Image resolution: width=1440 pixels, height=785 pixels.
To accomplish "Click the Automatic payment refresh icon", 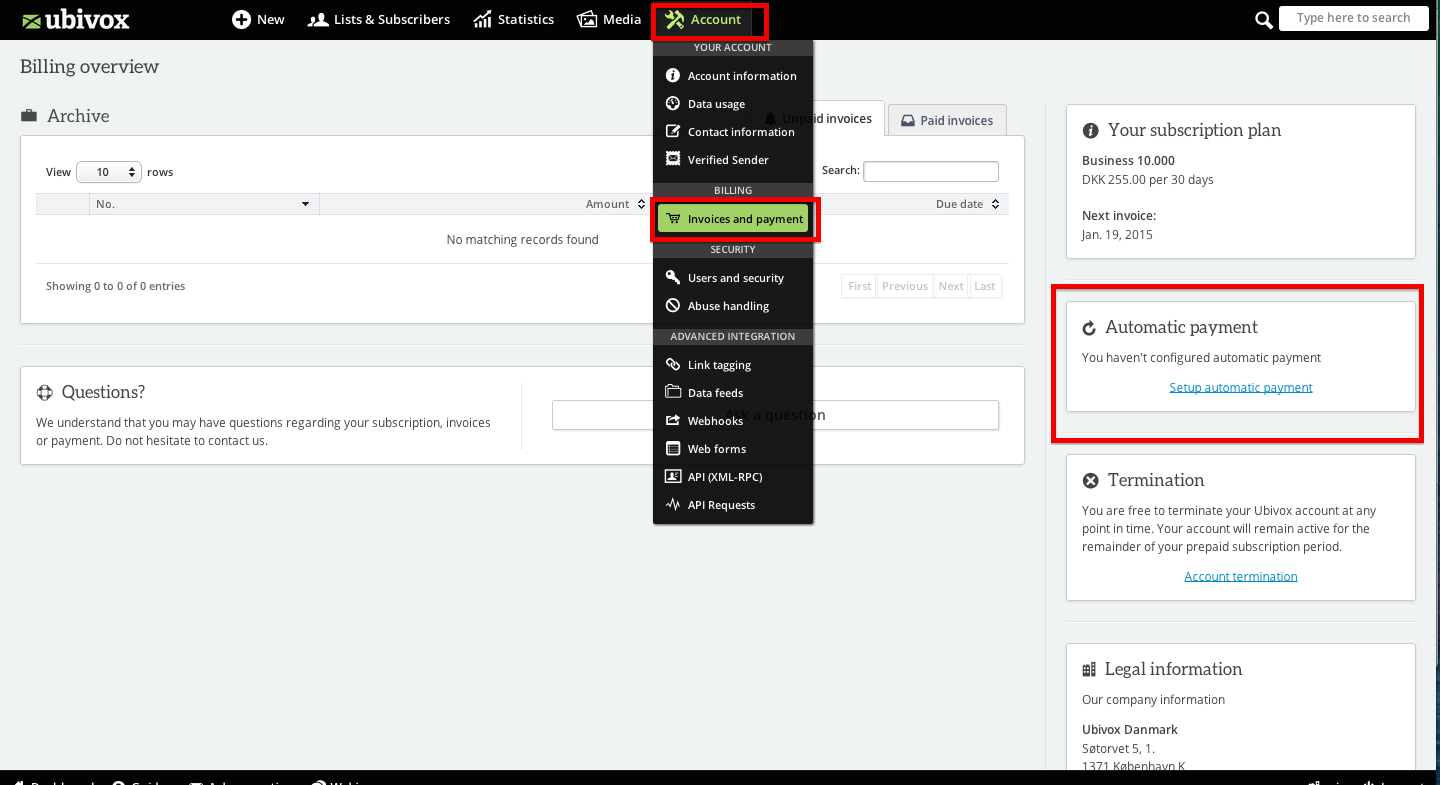I will coord(1090,328).
